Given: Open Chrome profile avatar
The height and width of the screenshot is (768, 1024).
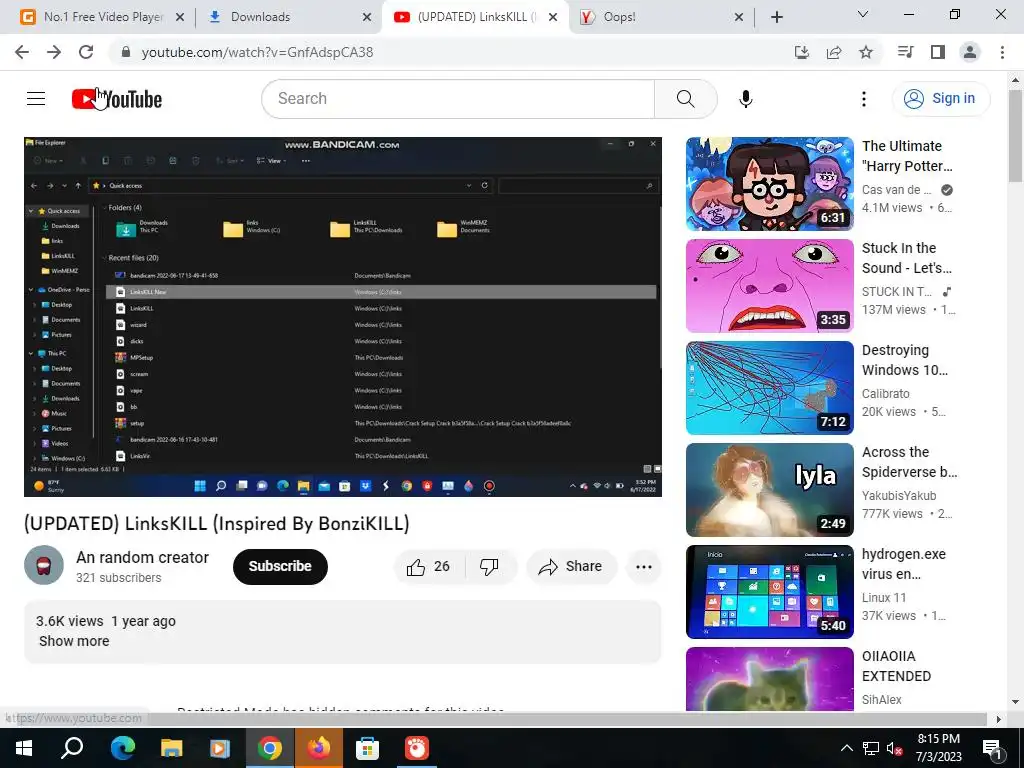Looking at the screenshot, I should 970,52.
